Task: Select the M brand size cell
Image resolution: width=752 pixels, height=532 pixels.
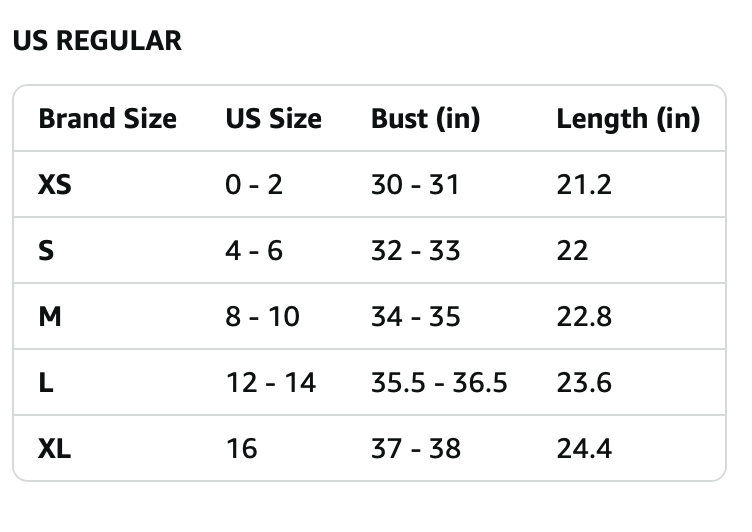Action: [x=49, y=316]
